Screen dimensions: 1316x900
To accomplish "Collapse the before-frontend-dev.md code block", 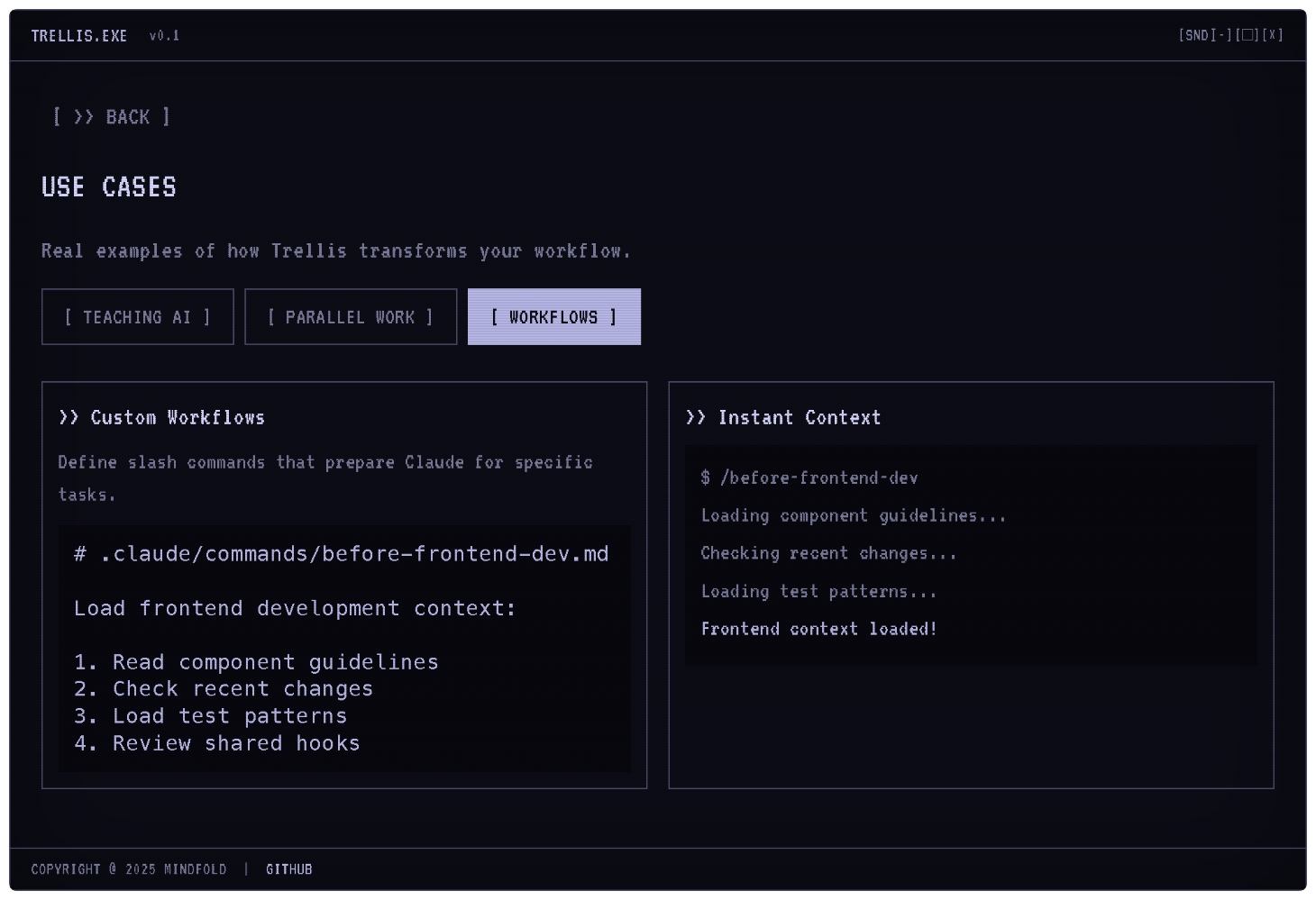I will coord(342,553).
